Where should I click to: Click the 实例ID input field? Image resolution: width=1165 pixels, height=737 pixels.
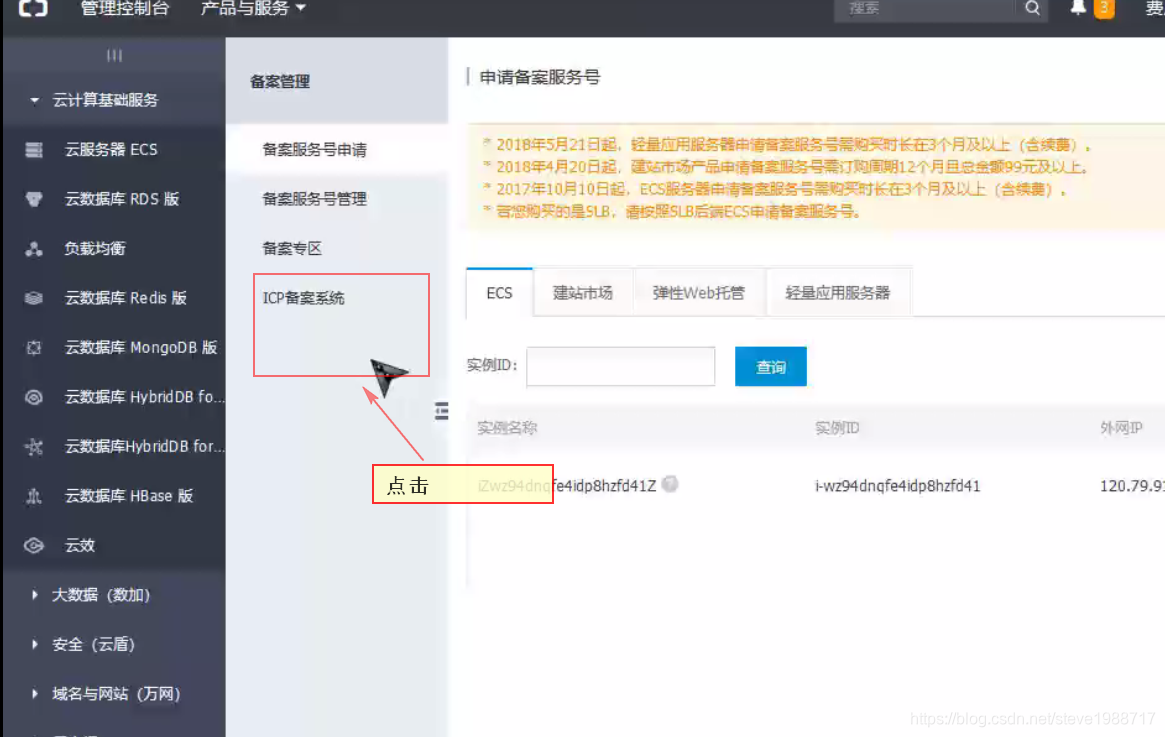pos(620,366)
